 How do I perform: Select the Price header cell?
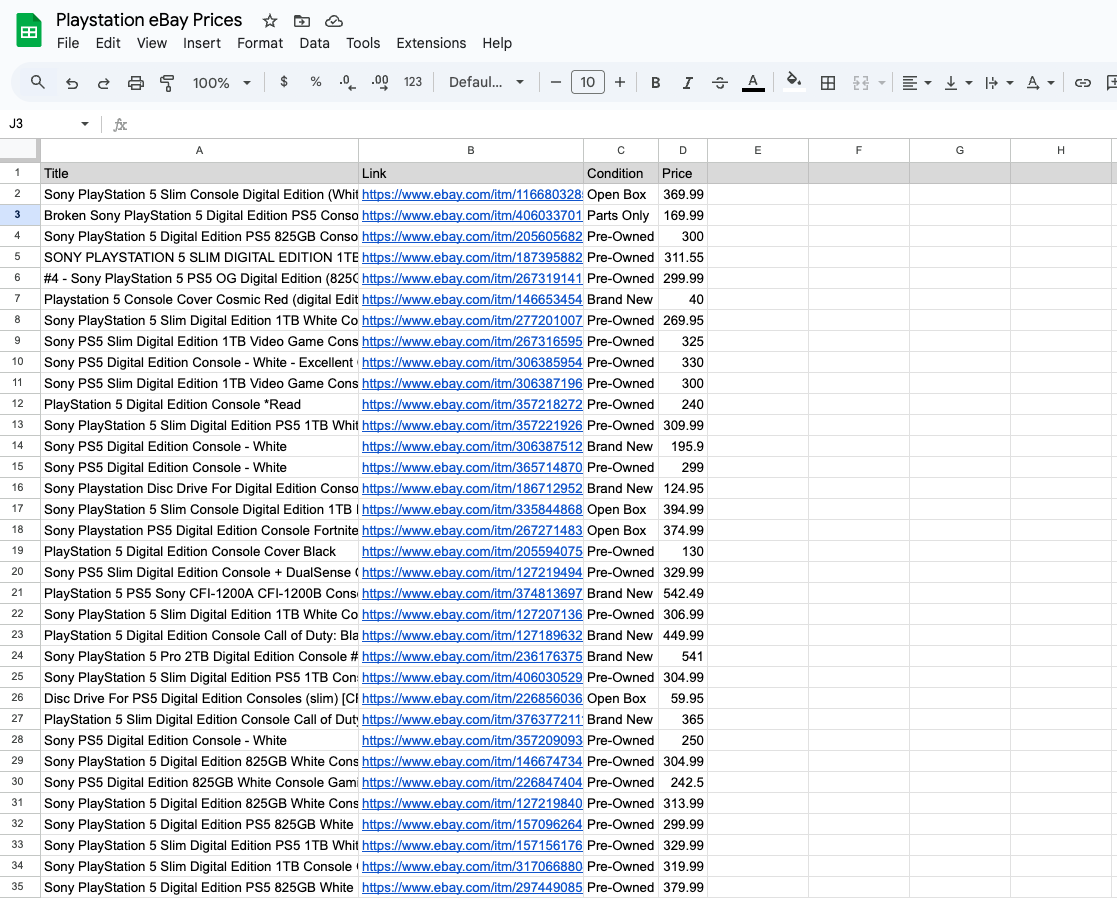pos(682,173)
